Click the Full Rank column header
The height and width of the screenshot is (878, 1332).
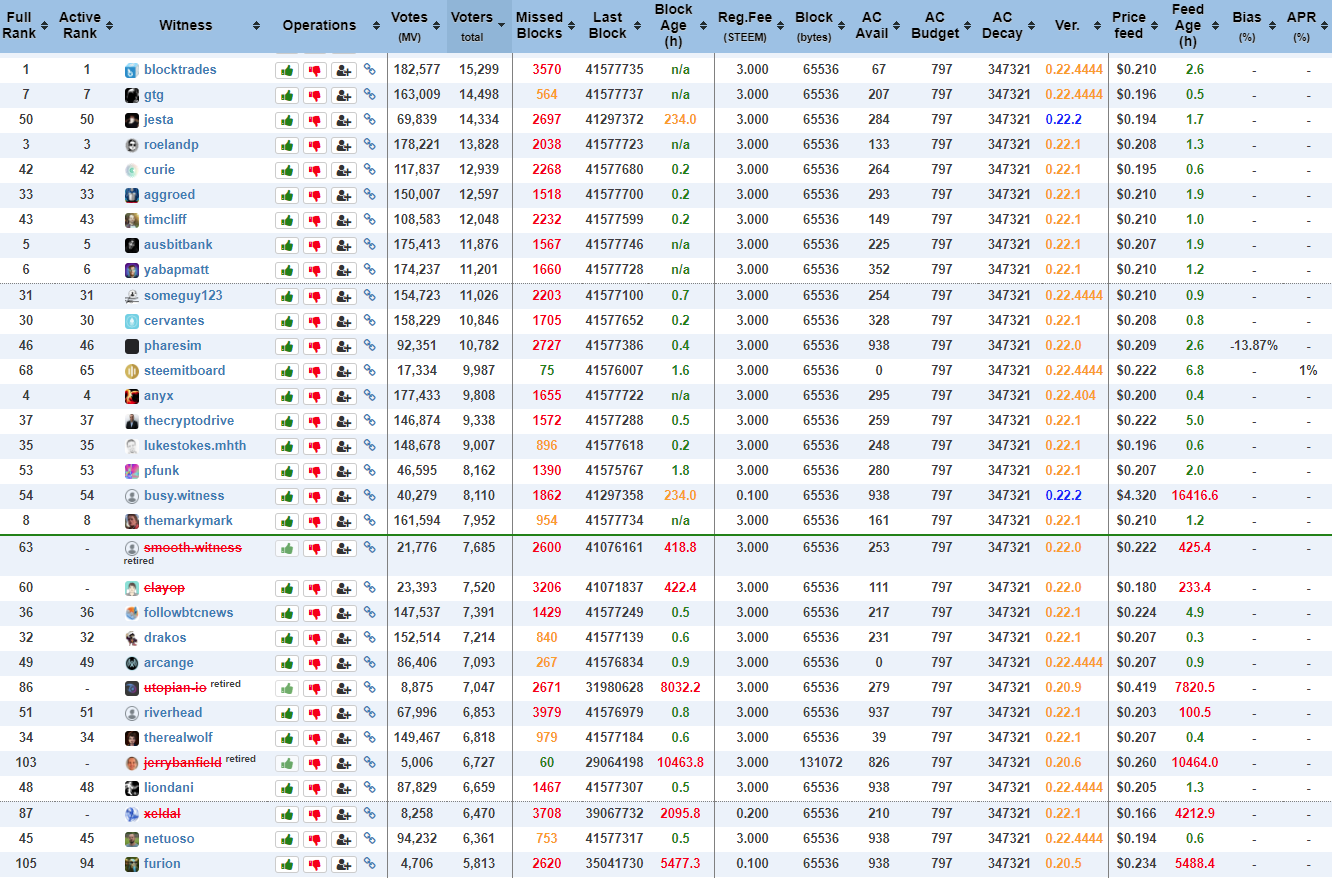(x=20, y=25)
